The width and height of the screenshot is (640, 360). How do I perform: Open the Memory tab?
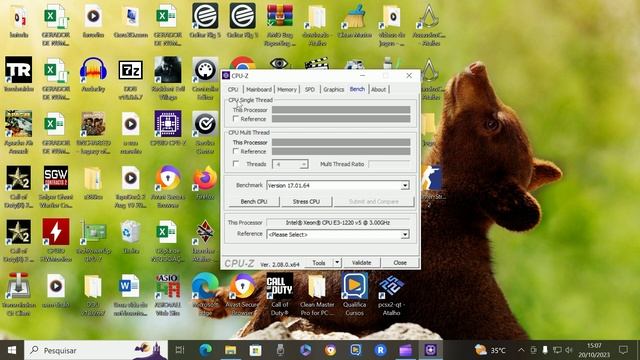click(x=287, y=89)
